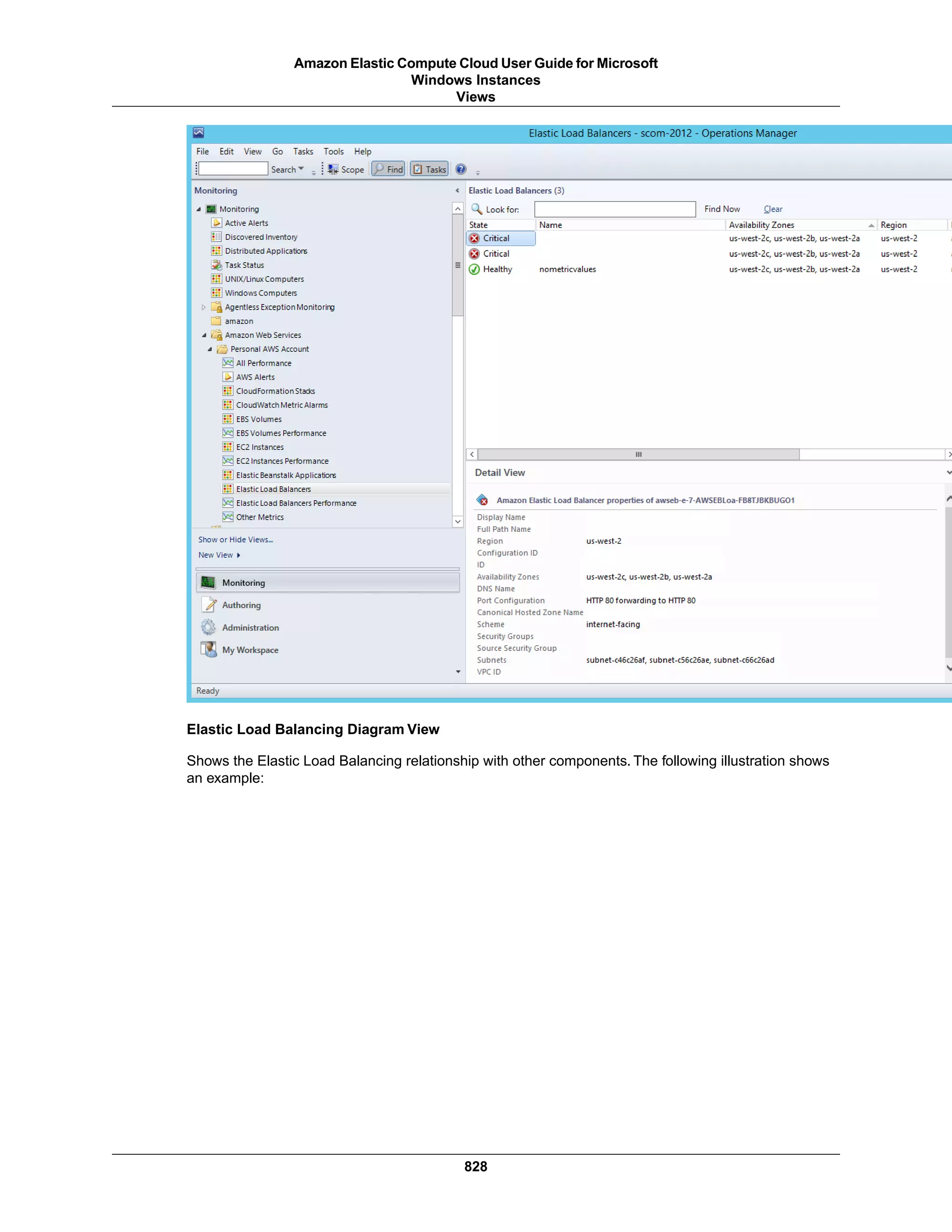Select CloudFormation Stacks icon
Screen dimensions: 952x1232
[x=228, y=391]
